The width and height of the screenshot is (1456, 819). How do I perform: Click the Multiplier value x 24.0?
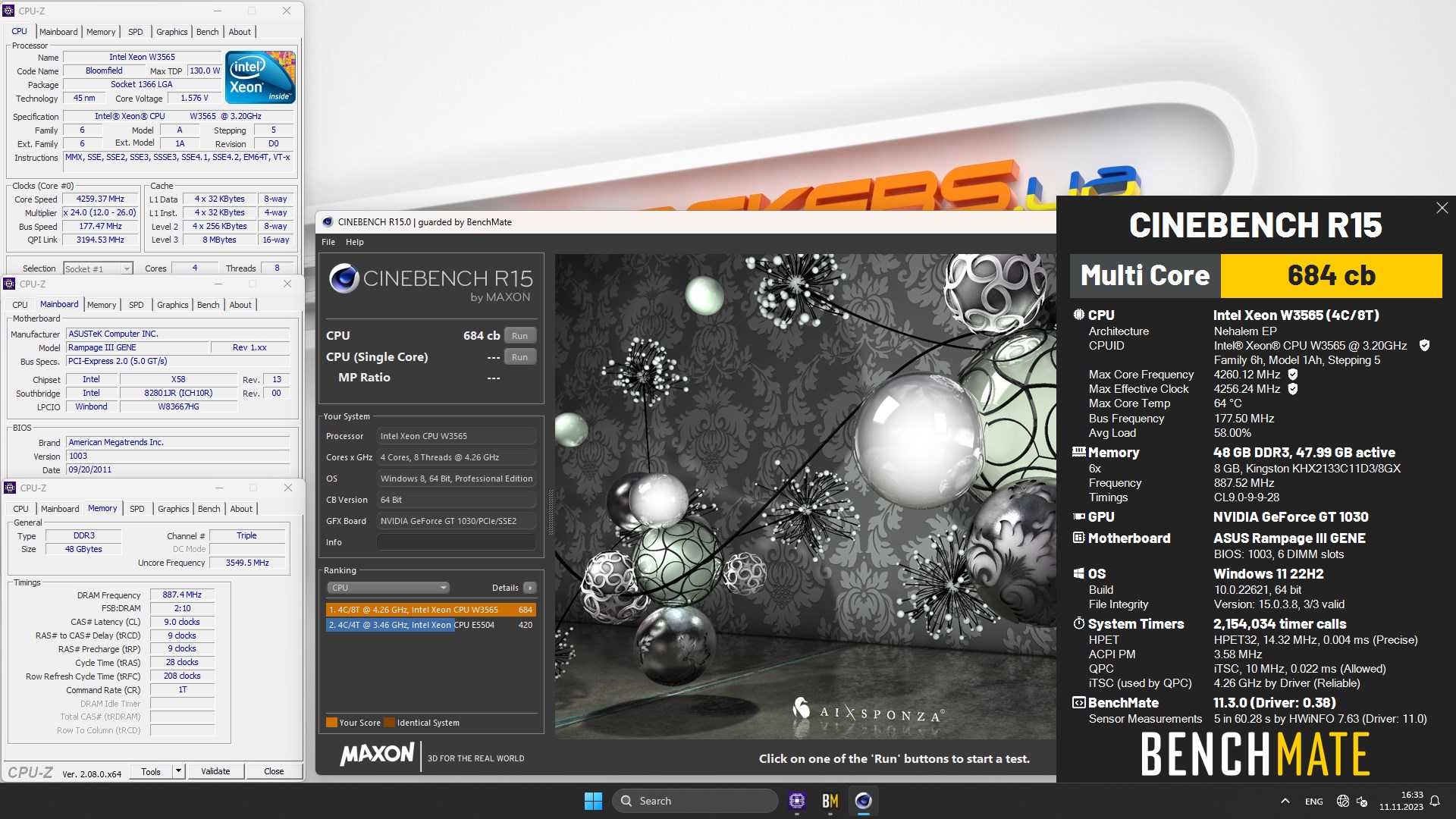(x=100, y=212)
